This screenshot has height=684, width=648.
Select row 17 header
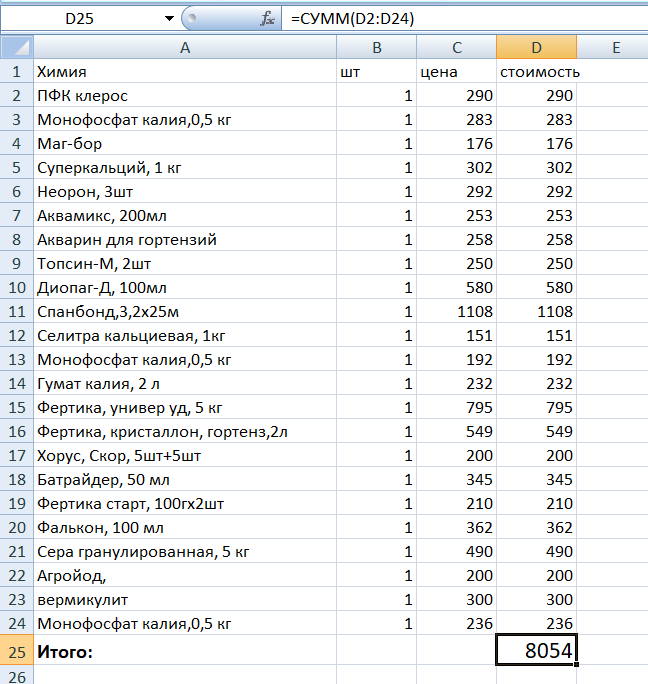coord(17,455)
